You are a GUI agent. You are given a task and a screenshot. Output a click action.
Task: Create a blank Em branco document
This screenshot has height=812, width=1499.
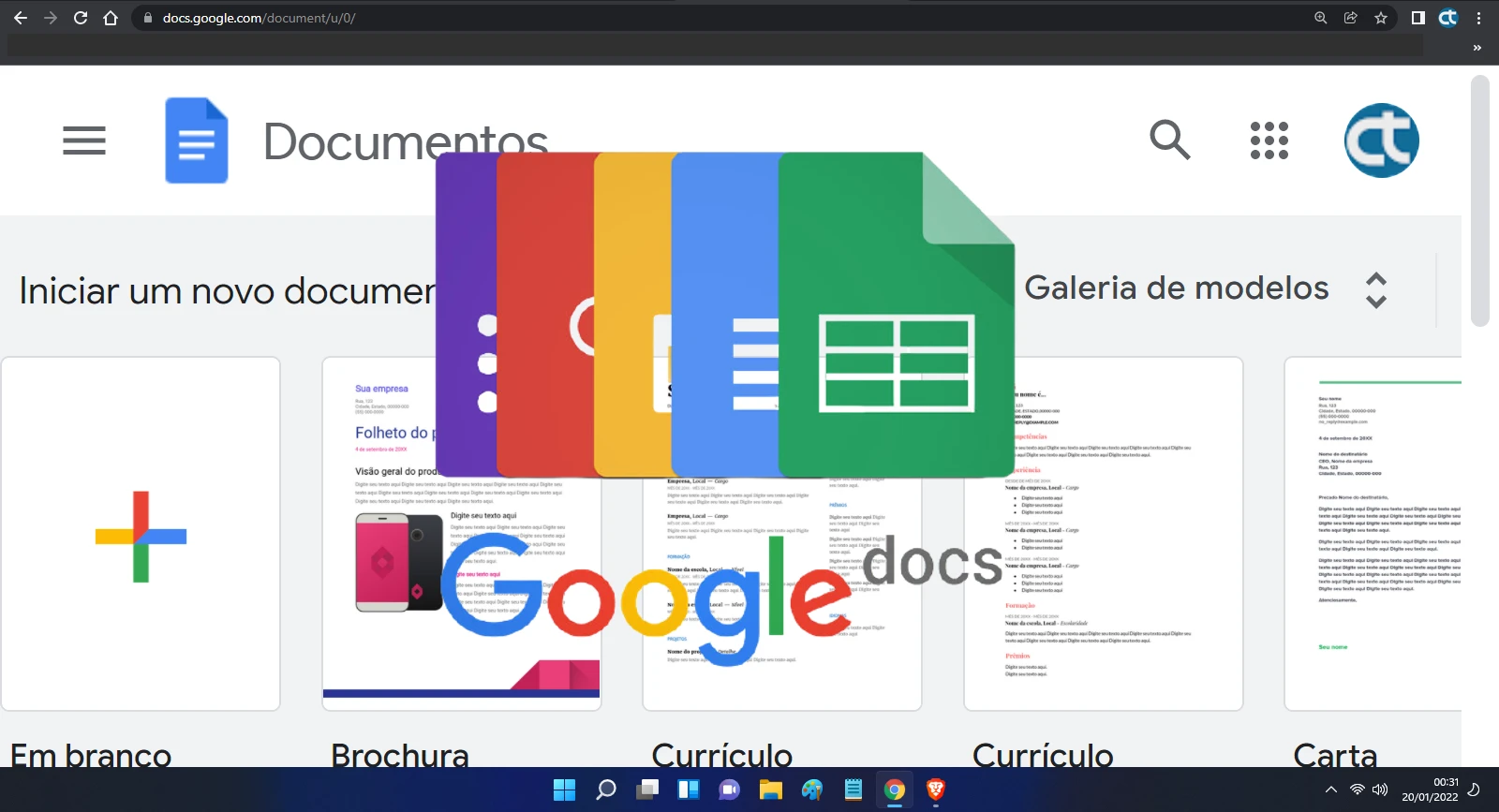(141, 534)
